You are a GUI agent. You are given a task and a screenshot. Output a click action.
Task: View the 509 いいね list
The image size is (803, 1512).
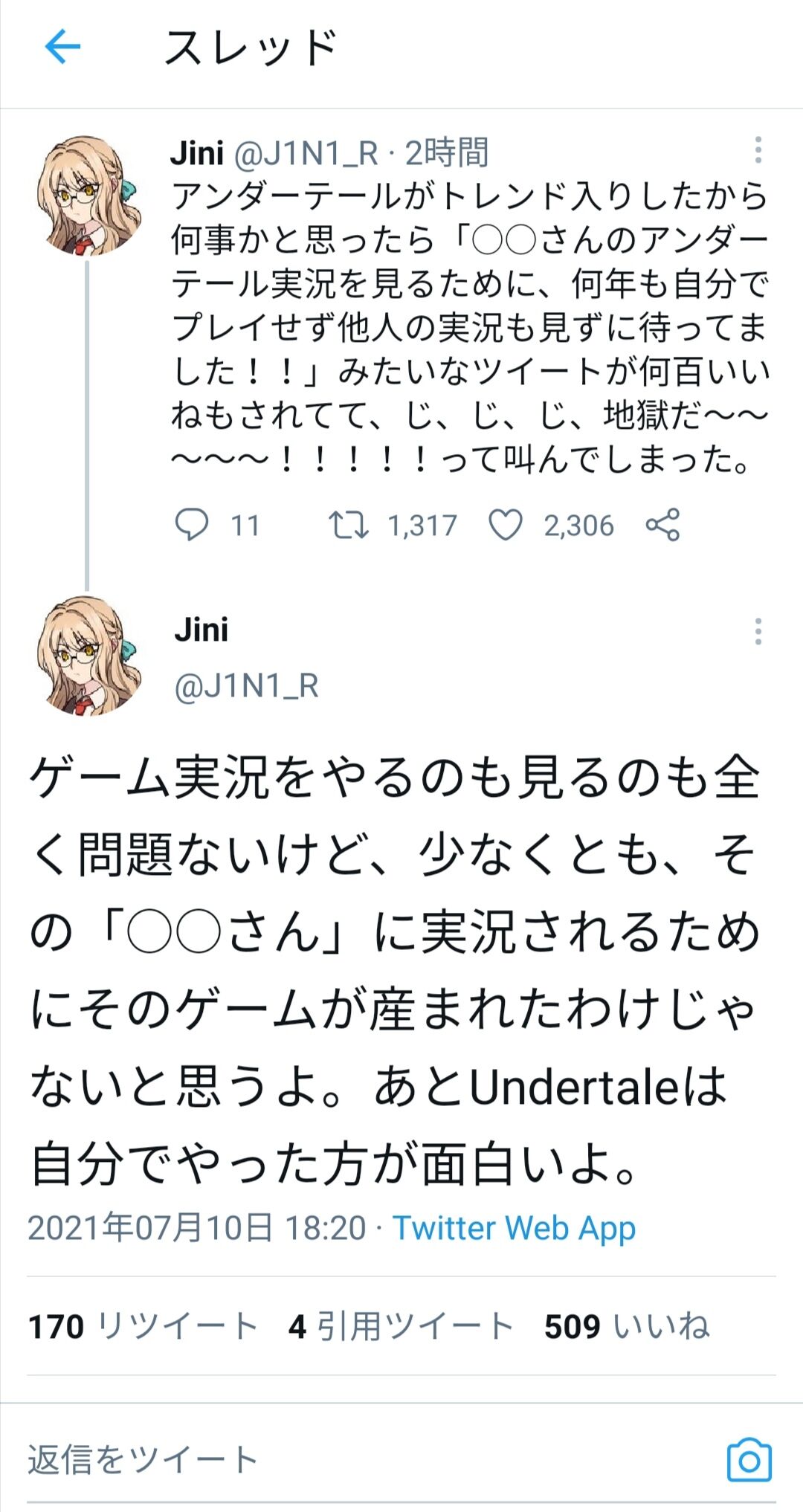628,1326
